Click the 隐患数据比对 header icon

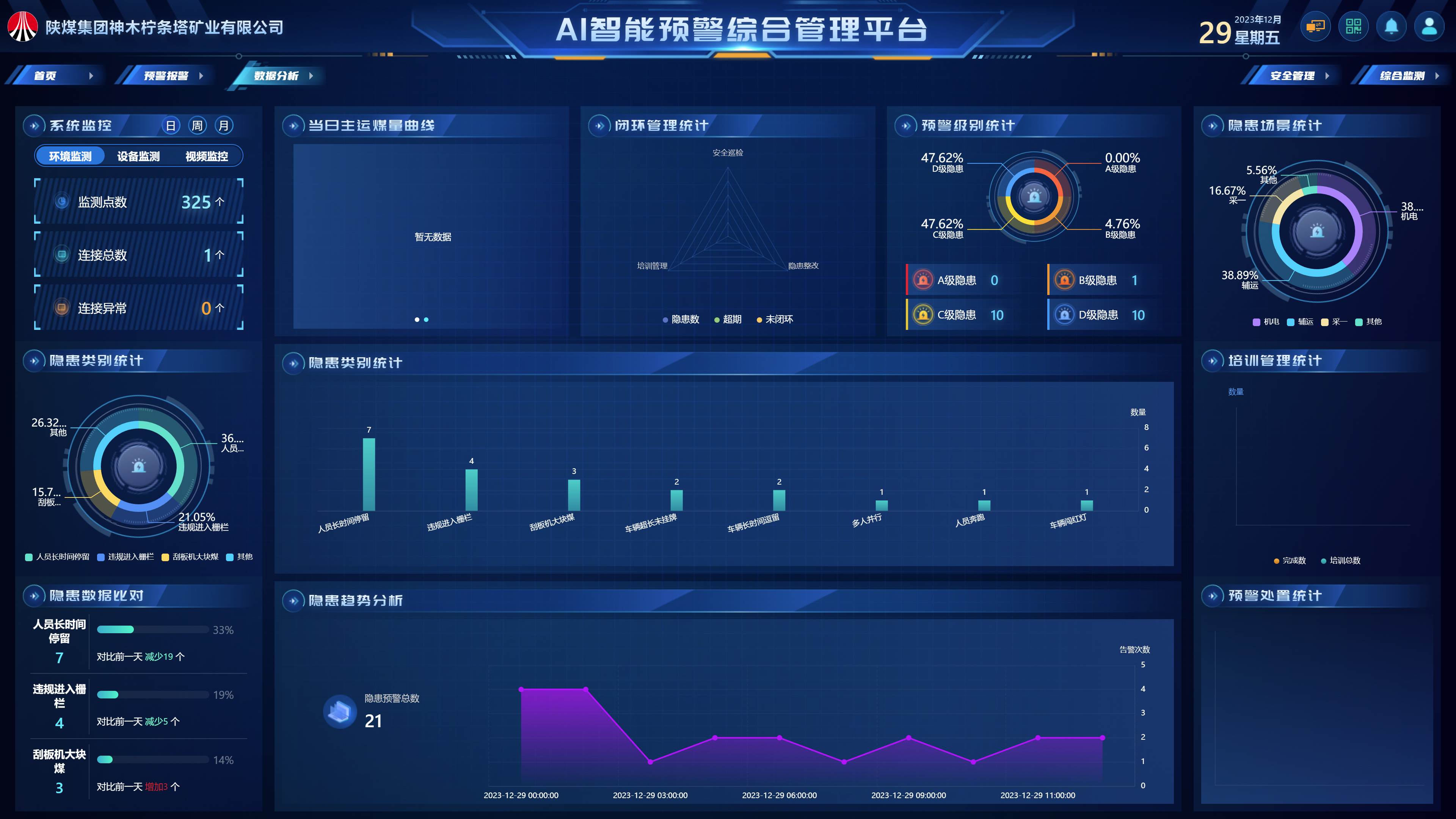34,596
